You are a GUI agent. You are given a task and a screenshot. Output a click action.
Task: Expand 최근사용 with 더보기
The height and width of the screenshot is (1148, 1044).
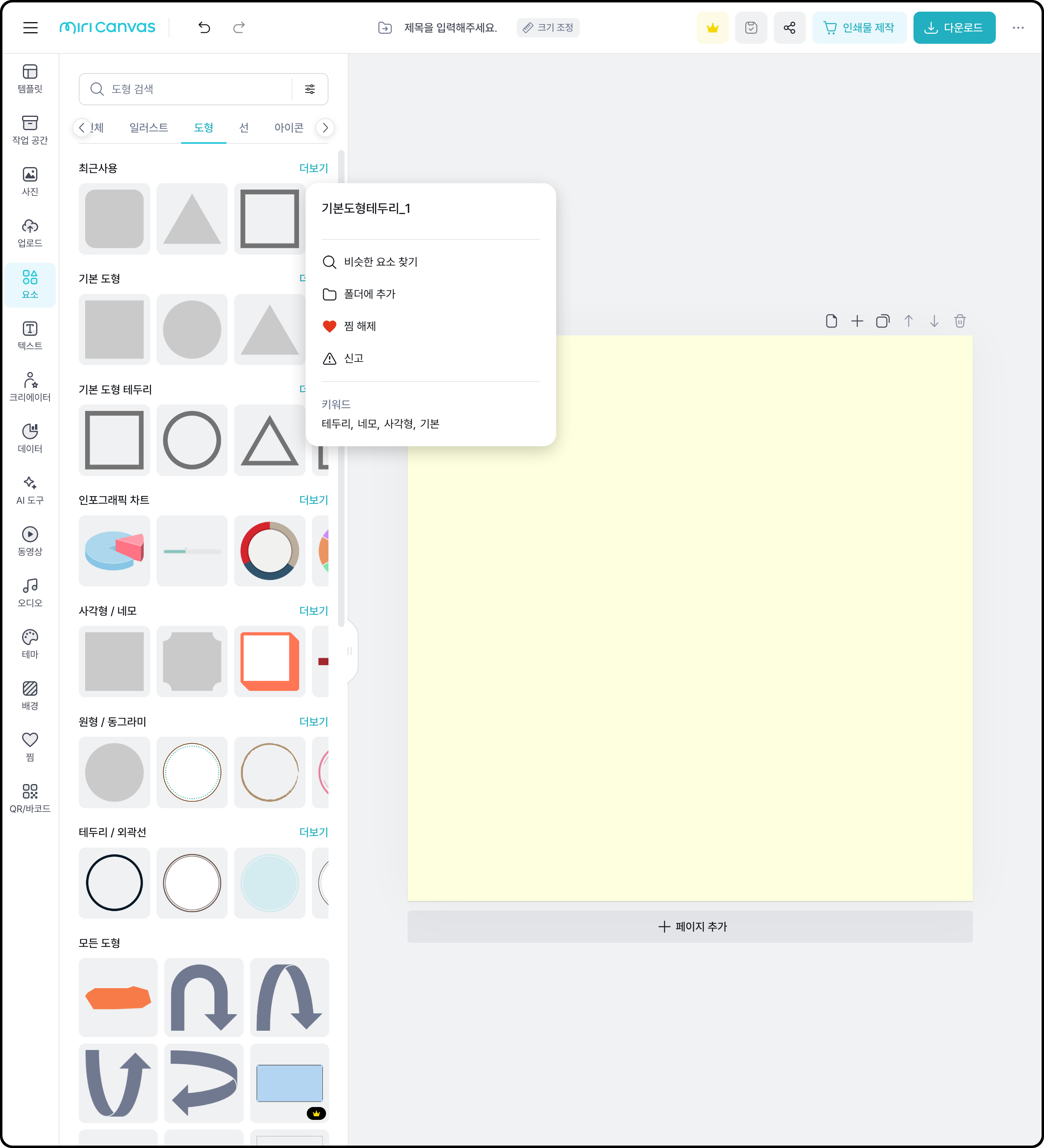pyautogui.click(x=314, y=168)
